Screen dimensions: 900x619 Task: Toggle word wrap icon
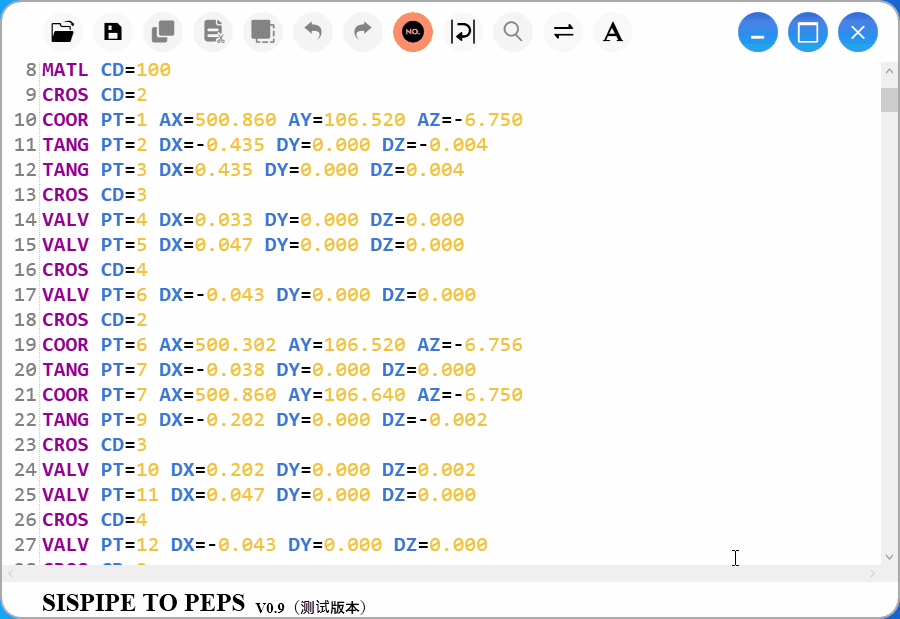[463, 32]
